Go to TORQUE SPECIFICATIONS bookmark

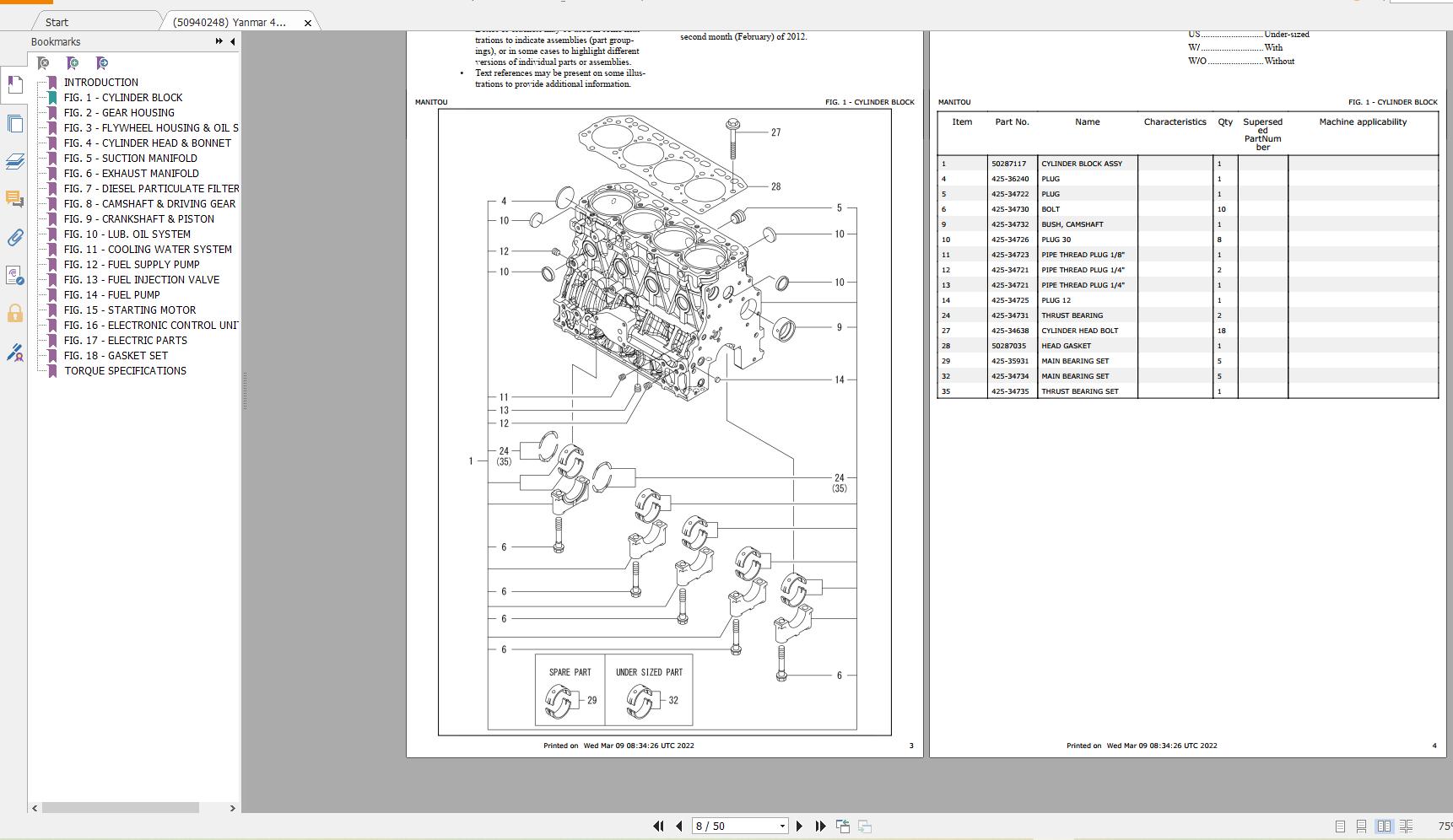[124, 370]
